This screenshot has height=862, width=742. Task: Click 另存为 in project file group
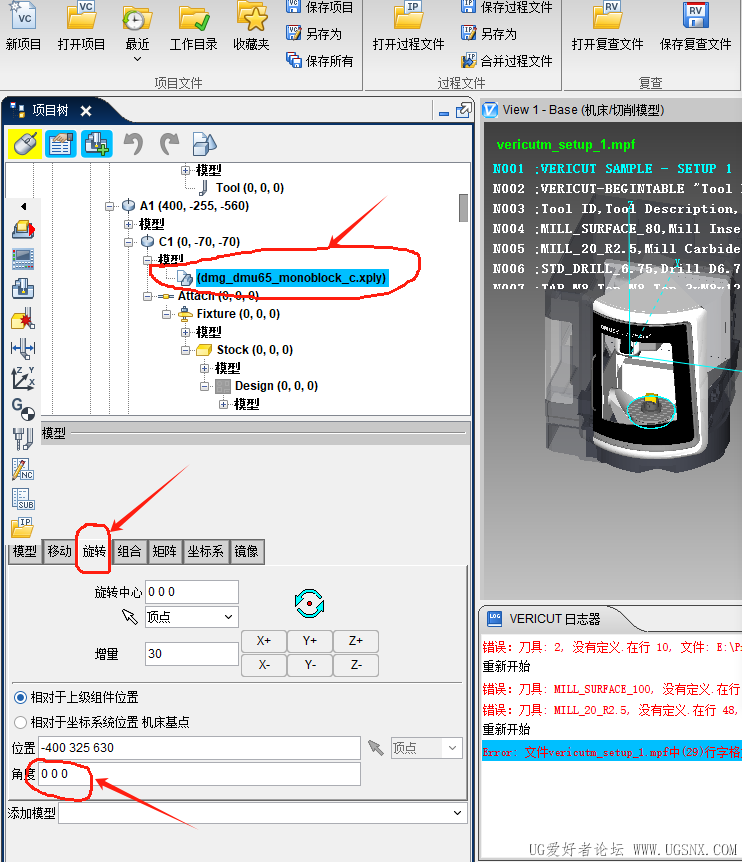(314, 34)
